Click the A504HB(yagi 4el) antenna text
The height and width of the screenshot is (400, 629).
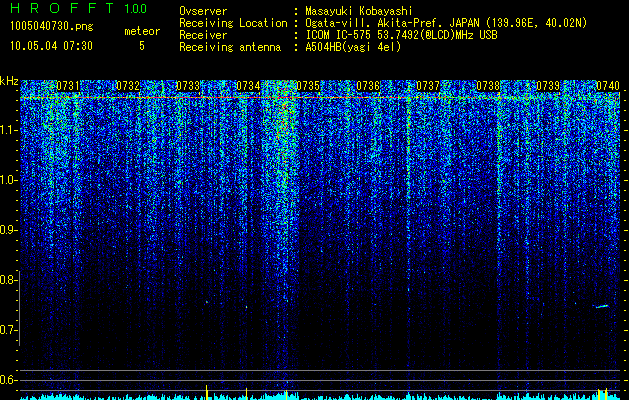(353, 47)
